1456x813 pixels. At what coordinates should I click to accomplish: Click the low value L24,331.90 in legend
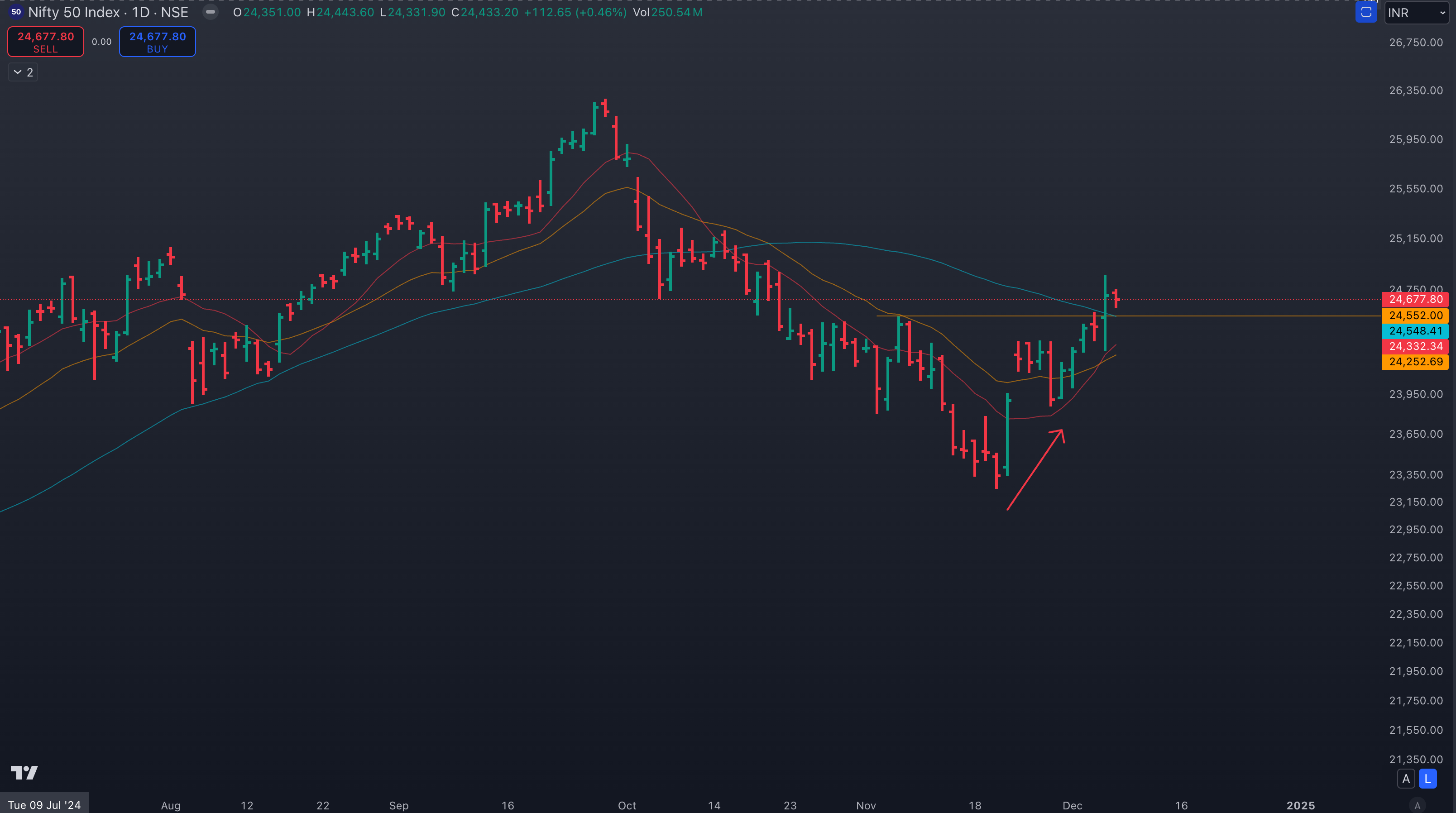[412, 12]
